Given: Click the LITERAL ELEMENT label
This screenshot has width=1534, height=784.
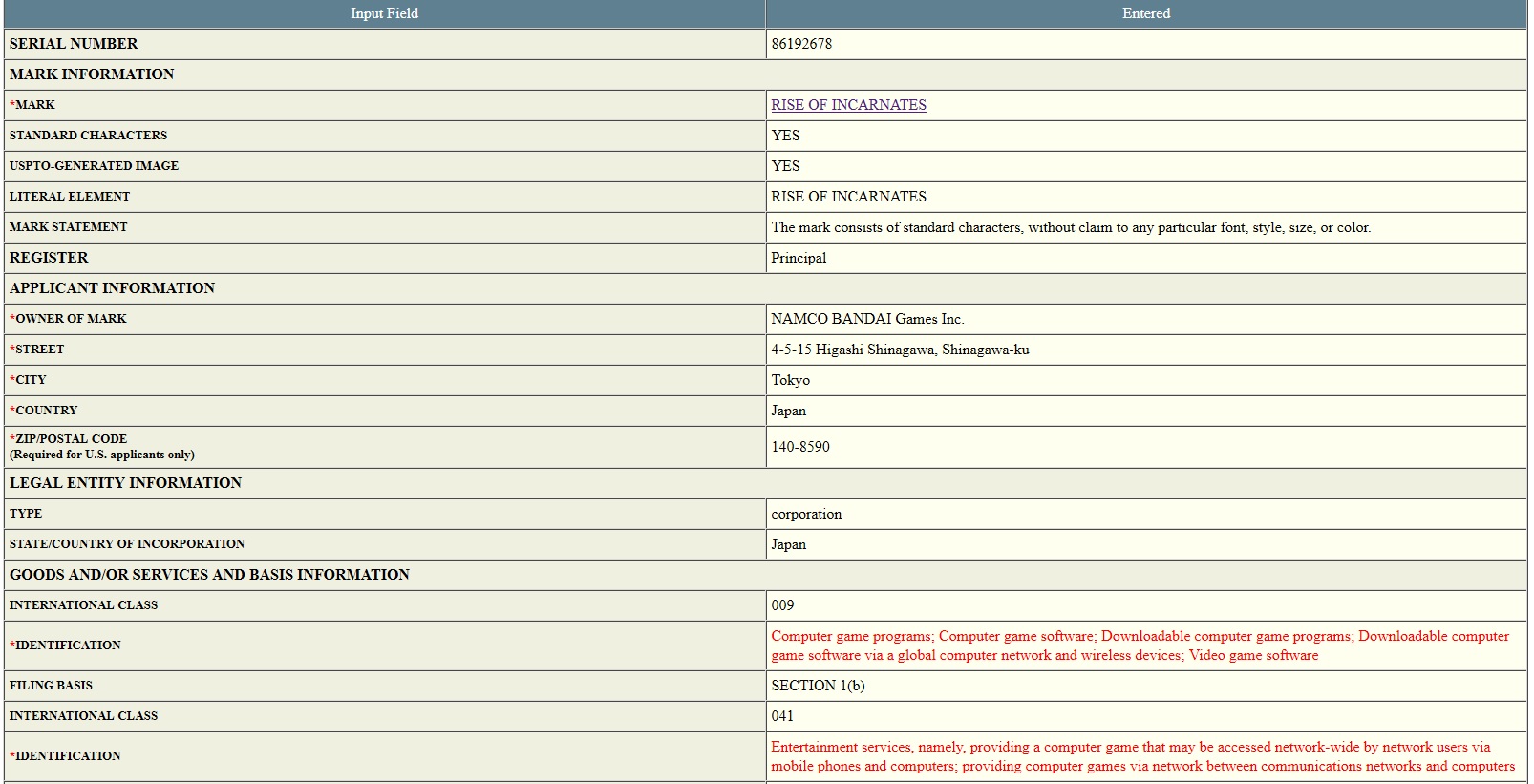Looking at the screenshot, I should [70, 197].
